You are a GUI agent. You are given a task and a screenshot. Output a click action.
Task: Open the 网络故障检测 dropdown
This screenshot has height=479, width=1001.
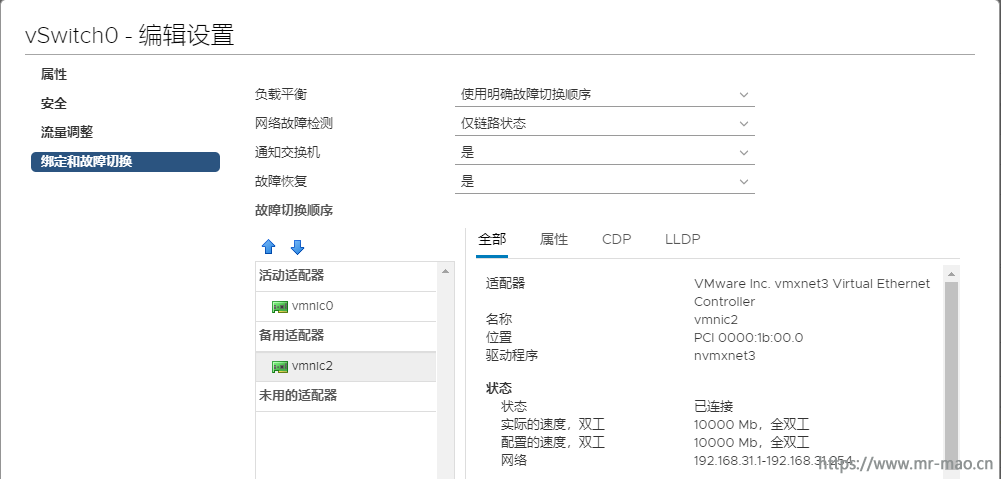[x=605, y=123]
